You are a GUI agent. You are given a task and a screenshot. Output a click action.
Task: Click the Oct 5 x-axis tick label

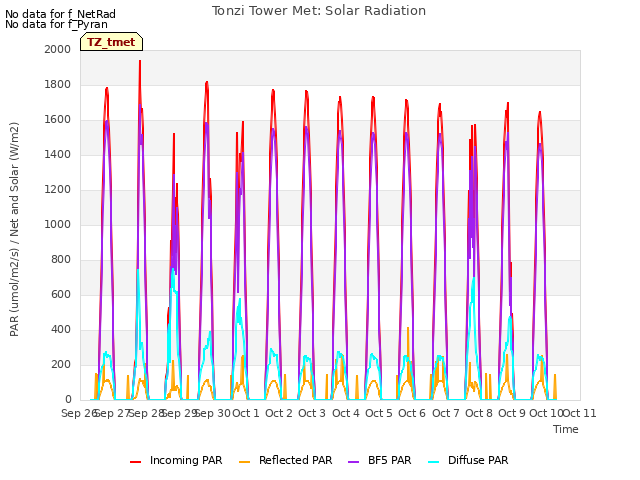point(379,413)
